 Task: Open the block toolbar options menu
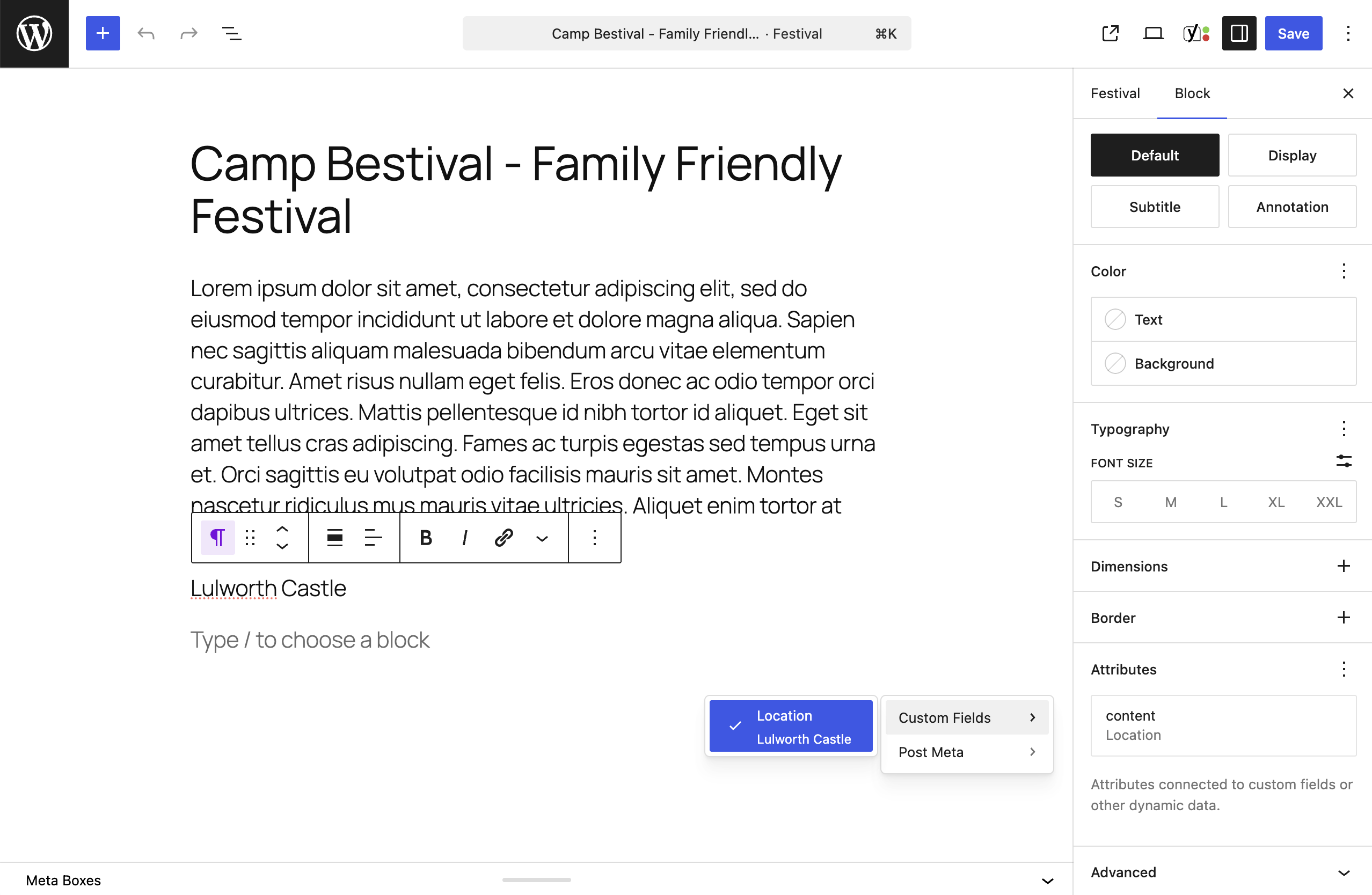594,538
